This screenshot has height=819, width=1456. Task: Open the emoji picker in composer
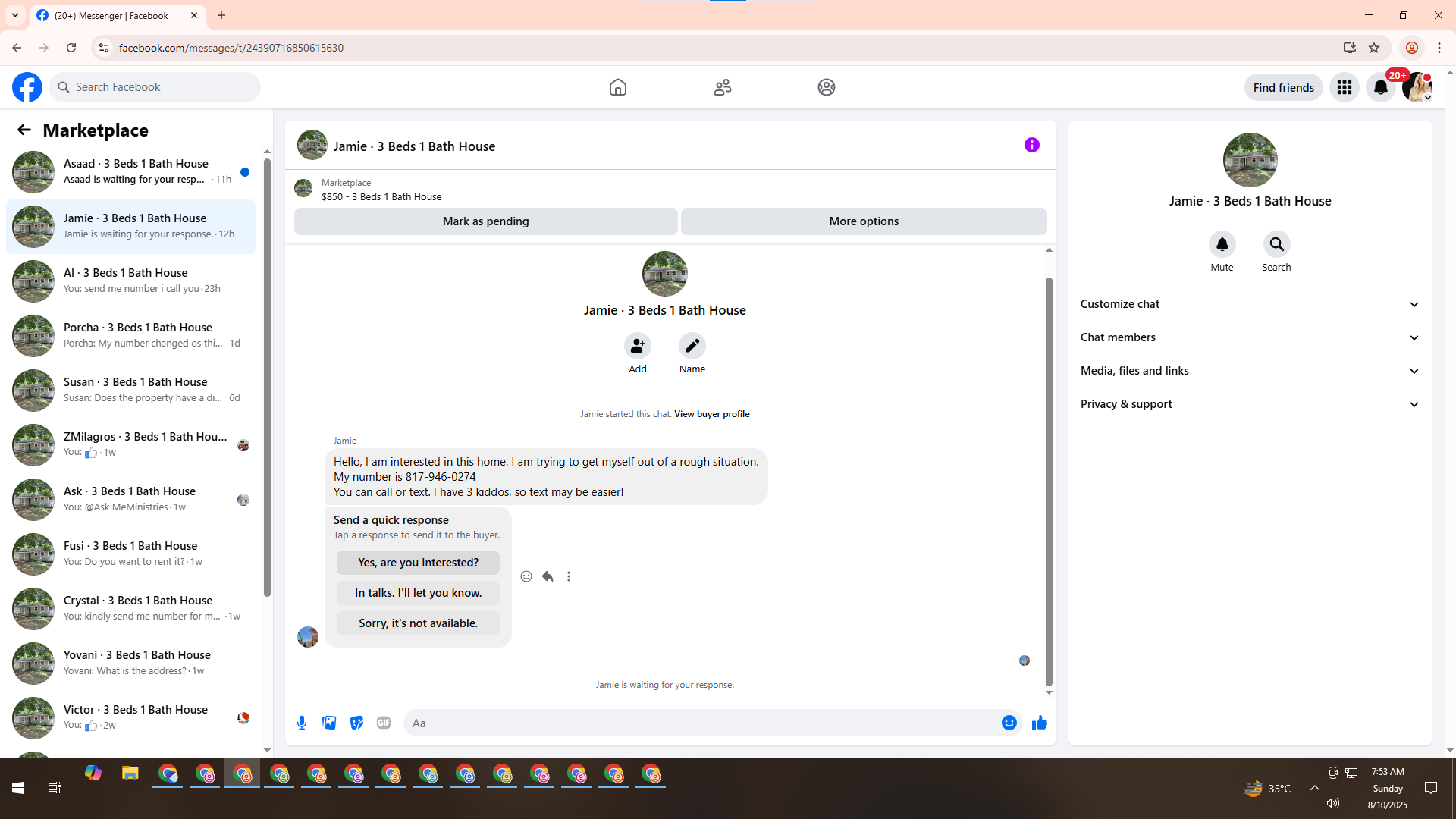pyautogui.click(x=1009, y=723)
